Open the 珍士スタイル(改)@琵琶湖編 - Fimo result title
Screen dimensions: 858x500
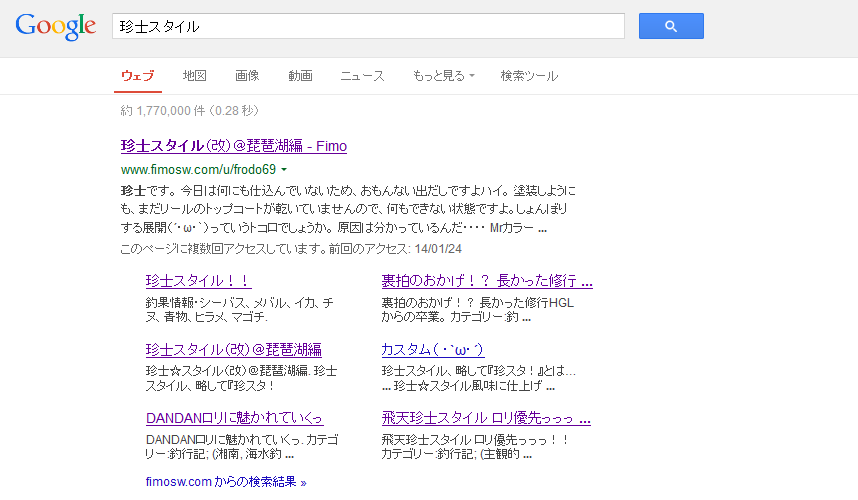tap(233, 146)
